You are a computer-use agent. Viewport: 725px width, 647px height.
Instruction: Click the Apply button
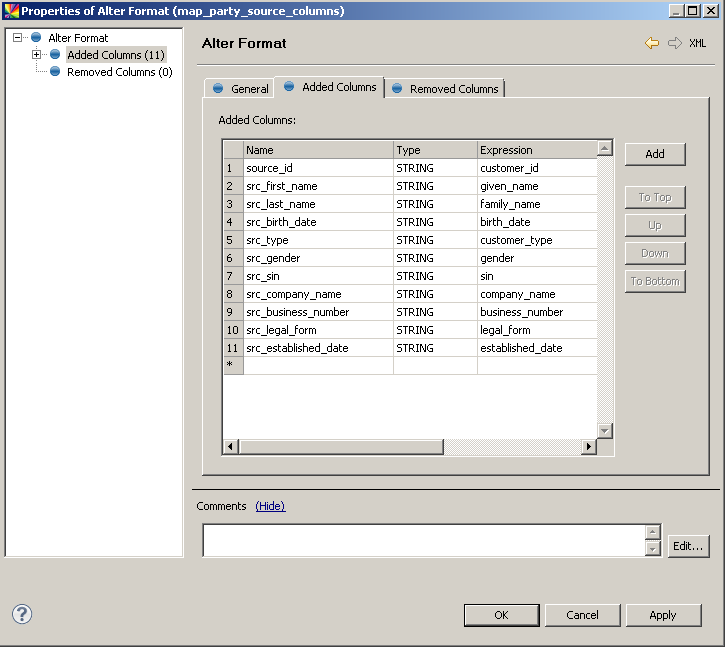pos(662,615)
